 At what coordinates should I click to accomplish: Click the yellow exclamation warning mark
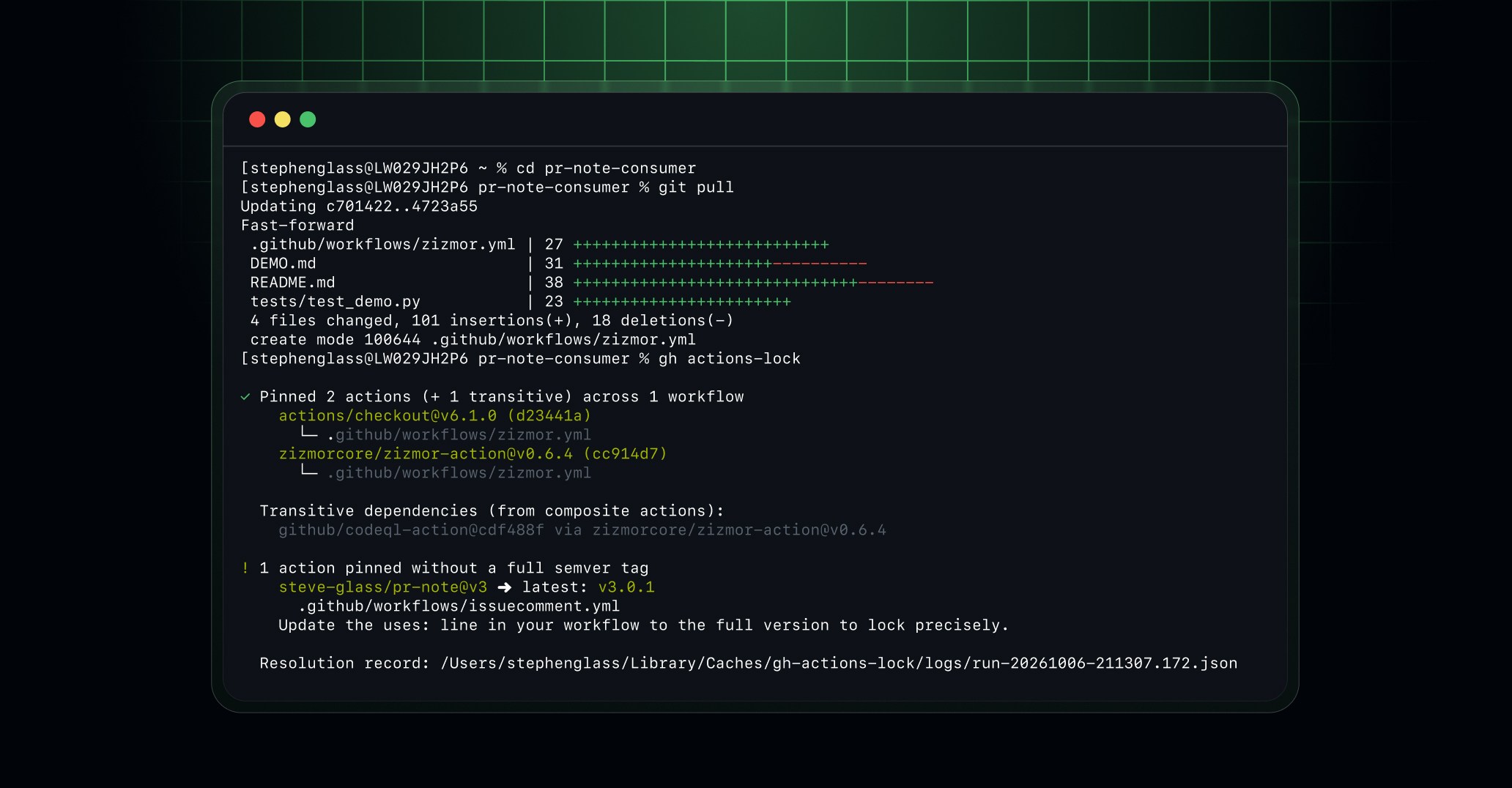(245, 568)
